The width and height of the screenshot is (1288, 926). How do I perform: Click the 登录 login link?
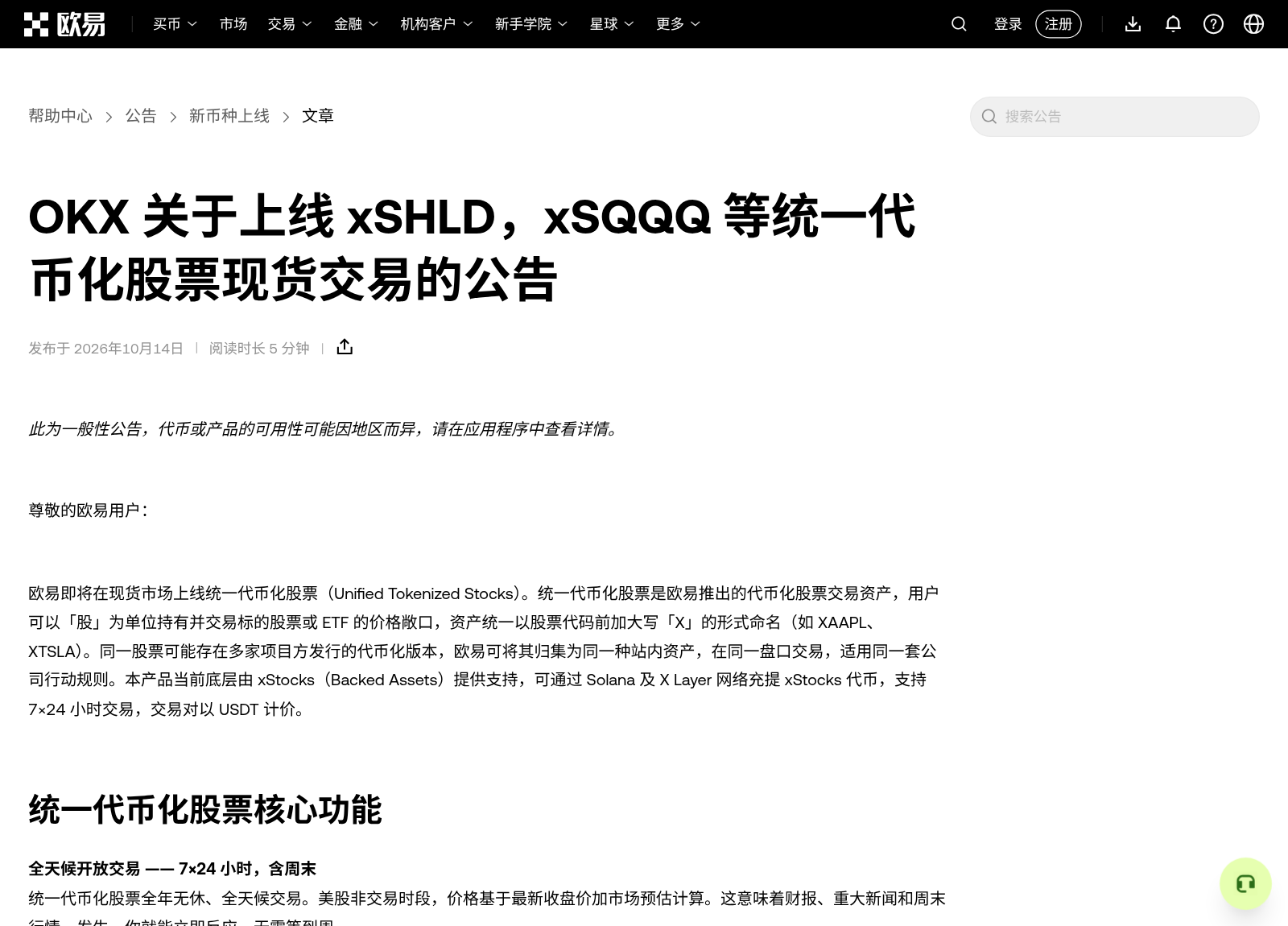1008,24
